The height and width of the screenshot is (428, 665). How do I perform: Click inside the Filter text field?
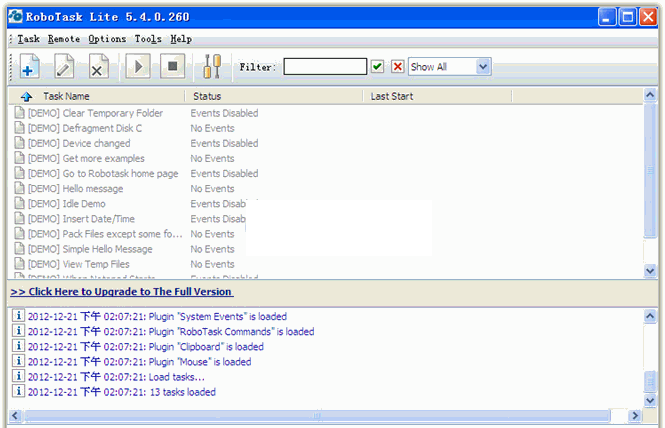[325, 67]
